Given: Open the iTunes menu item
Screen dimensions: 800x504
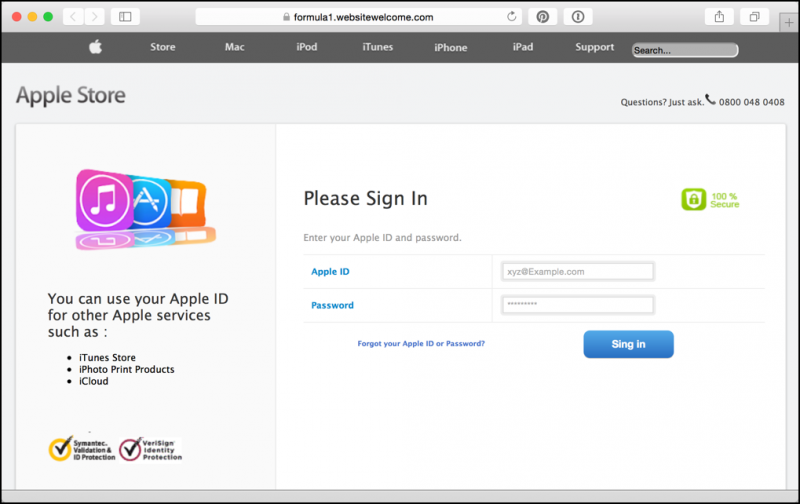Looking at the screenshot, I should tap(378, 47).
